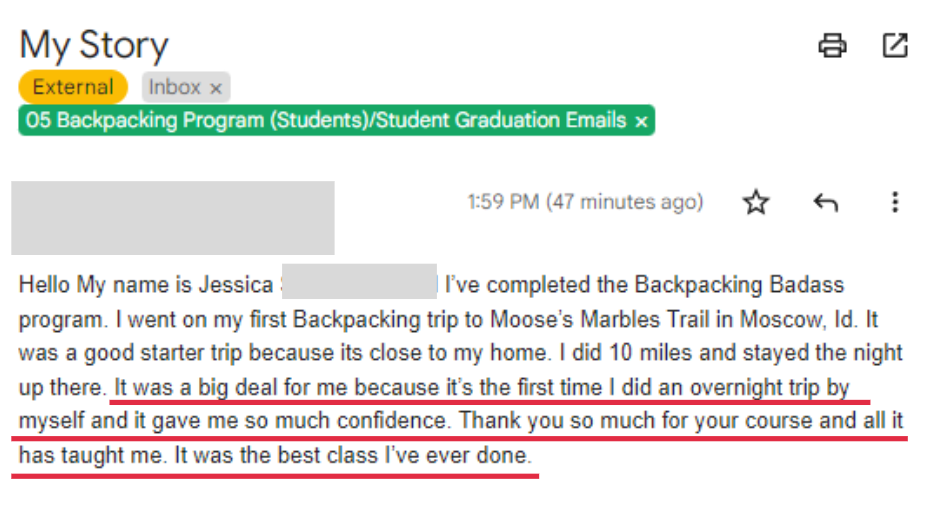Remove Student Graduation Emails label via x
The image size is (936, 528).
click(x=641, y=122)
